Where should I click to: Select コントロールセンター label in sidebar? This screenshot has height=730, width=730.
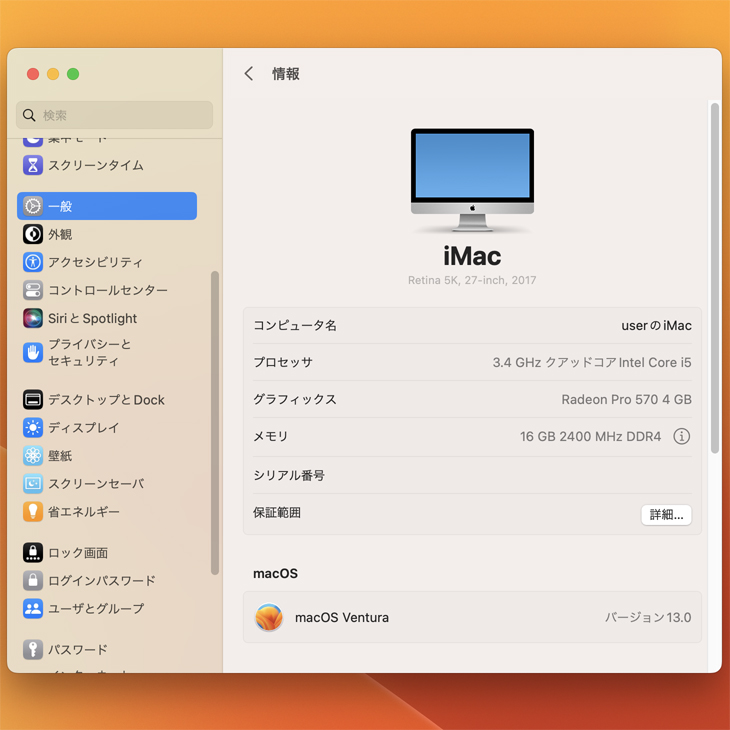(108, 291)
